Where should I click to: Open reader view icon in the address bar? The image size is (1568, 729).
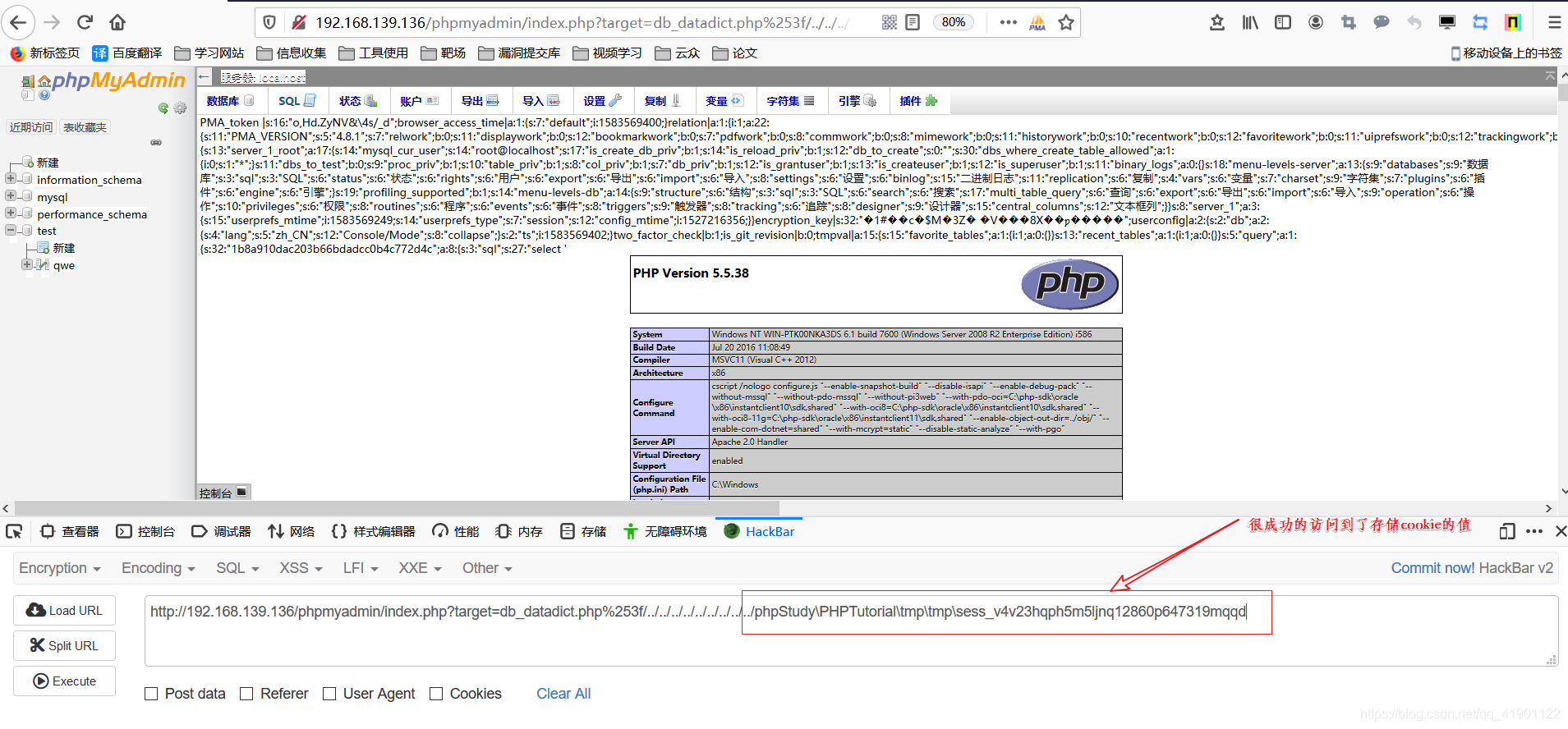[913, 22]
